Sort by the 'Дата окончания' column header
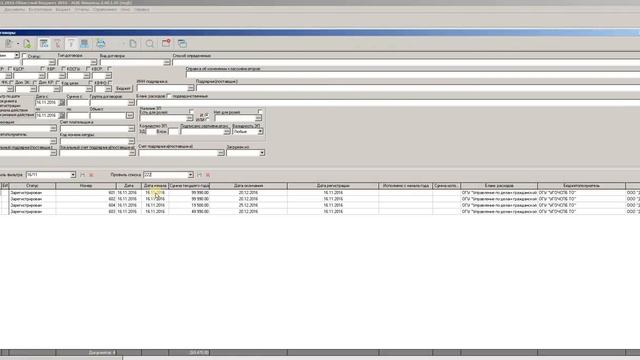This screenshot has width=640, height=360. [249, 186]
